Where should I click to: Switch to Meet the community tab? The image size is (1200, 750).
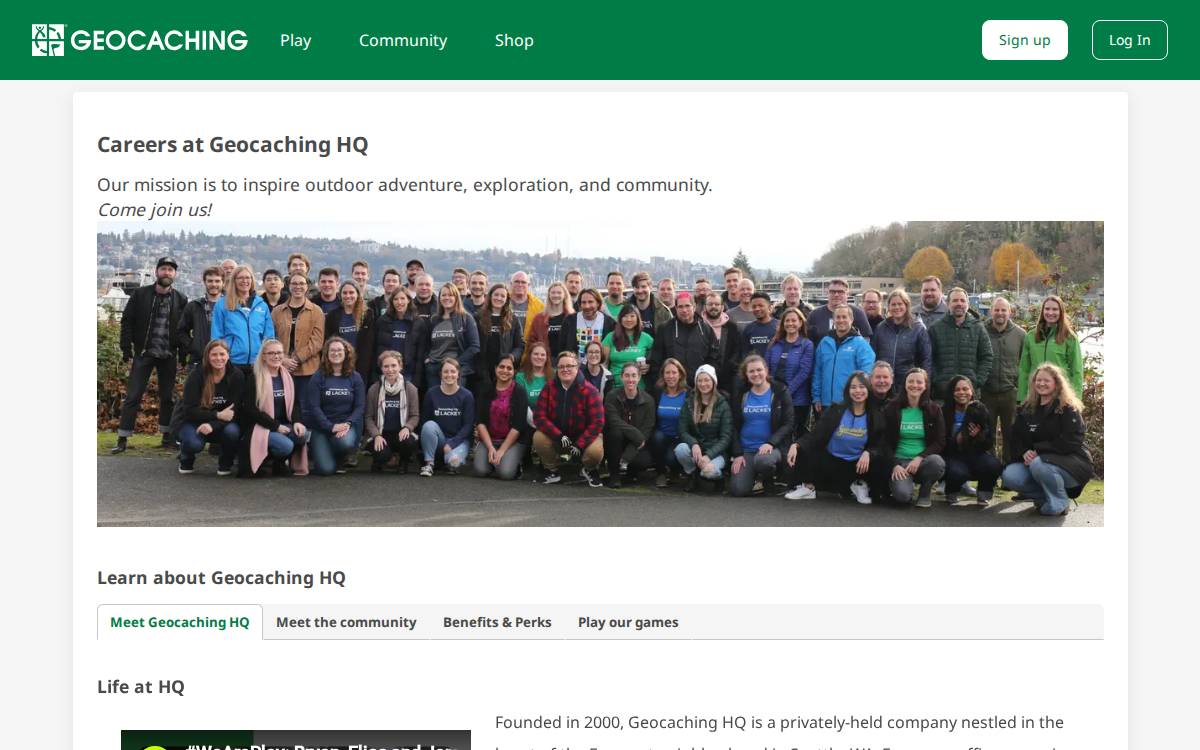[x=346, y=622]
